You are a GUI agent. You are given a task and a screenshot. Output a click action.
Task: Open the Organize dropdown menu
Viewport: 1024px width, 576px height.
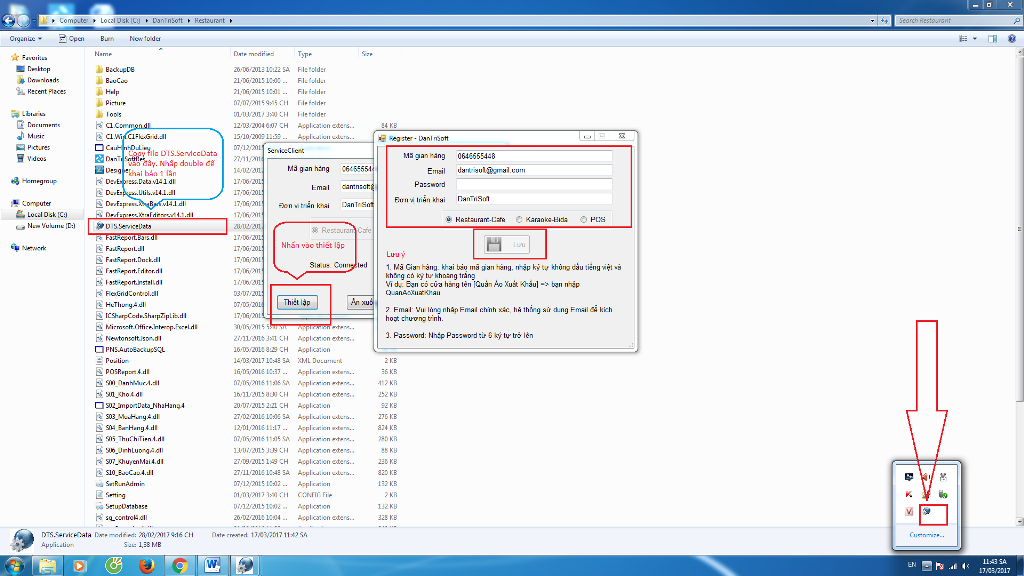[25, 39]
